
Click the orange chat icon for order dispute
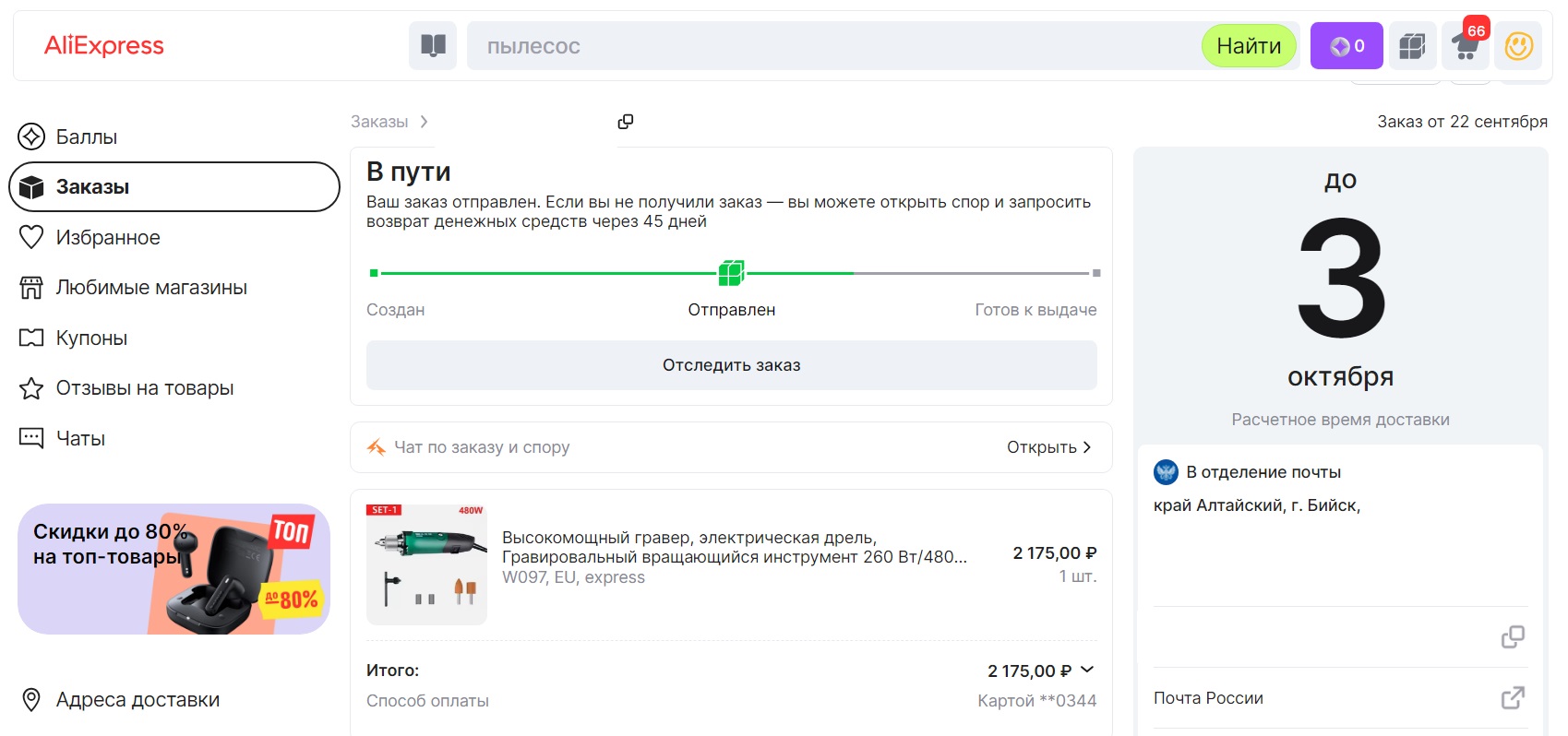coord(377,447)
